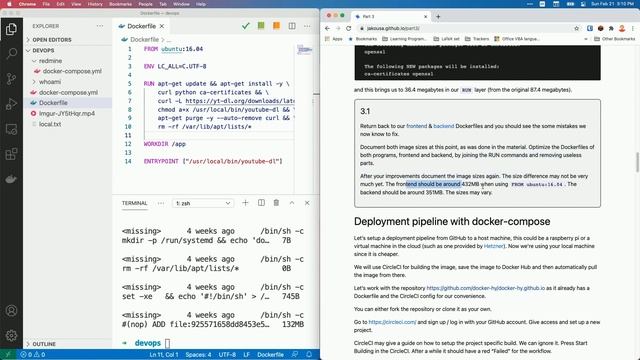Close the terminal panel
Viewport: 640px width, 360px height.
click(x=307, y=203)
